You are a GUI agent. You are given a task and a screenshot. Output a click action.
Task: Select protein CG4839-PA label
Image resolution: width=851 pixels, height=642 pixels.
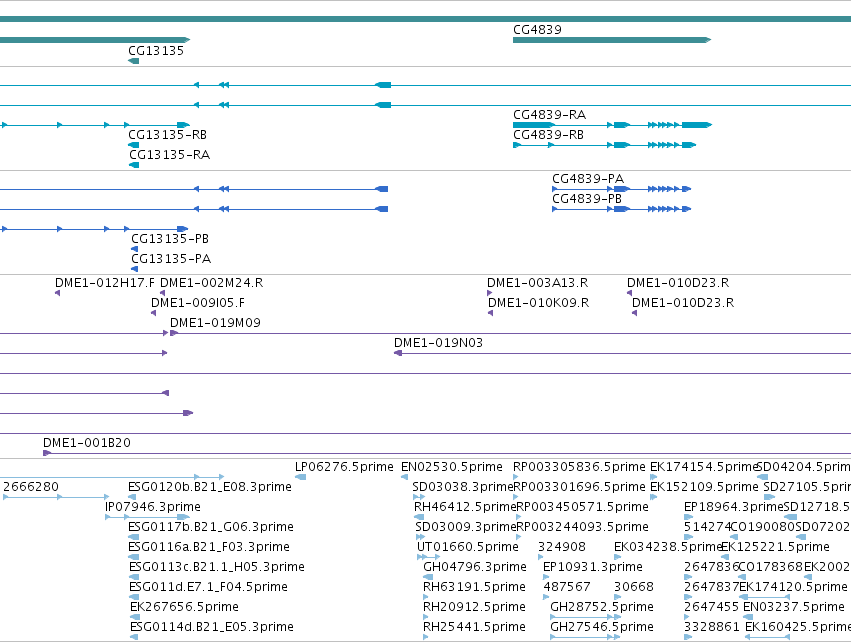[588, 179]
